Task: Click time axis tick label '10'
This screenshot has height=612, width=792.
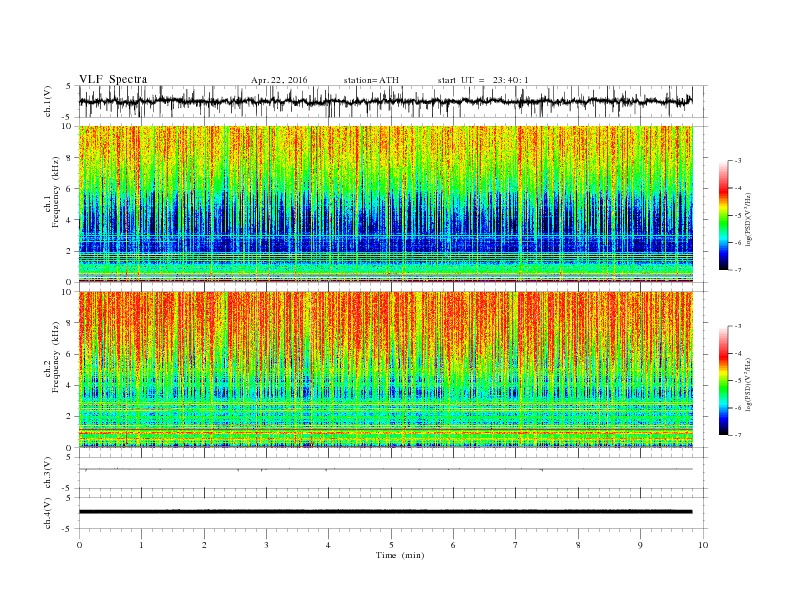Action: tap(703, 545)
